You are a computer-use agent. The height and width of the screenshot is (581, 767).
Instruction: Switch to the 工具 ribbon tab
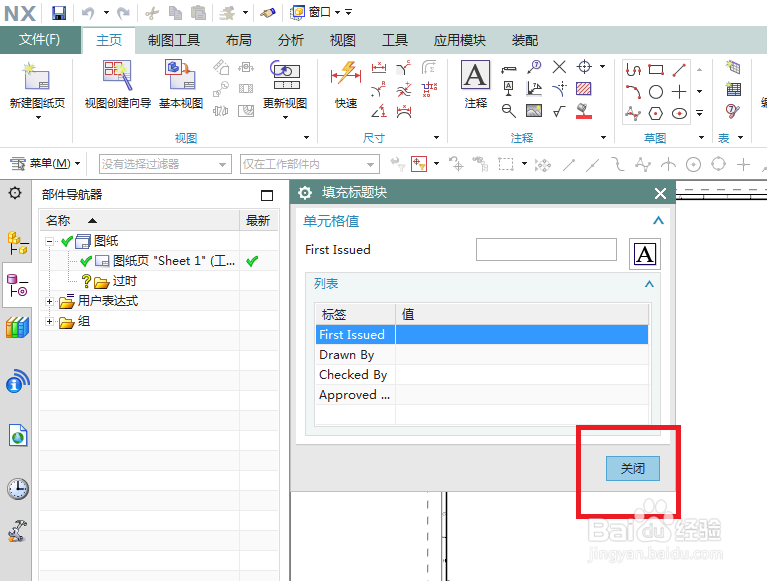(395, 40)
